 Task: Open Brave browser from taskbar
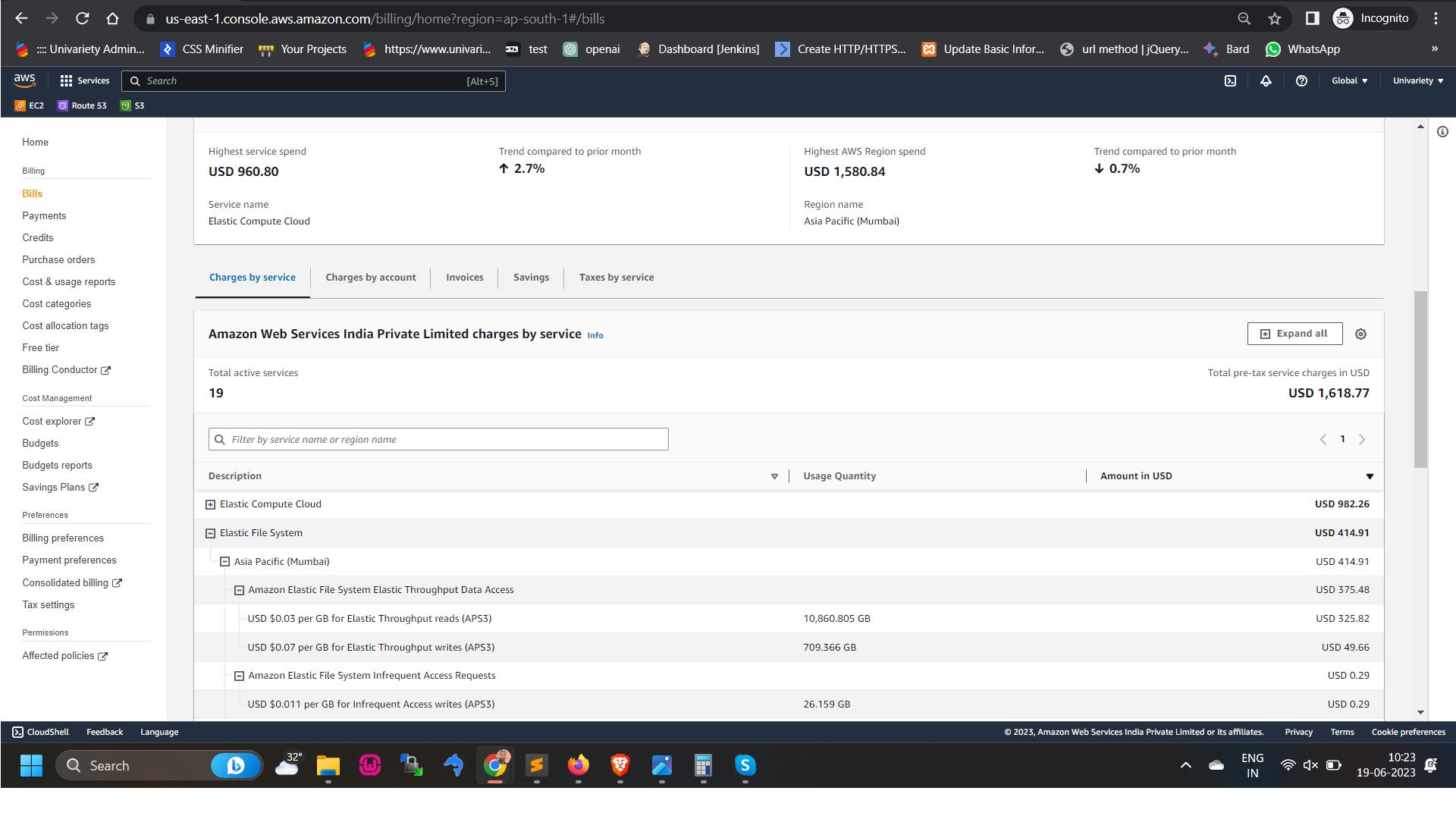pos(620,765)
